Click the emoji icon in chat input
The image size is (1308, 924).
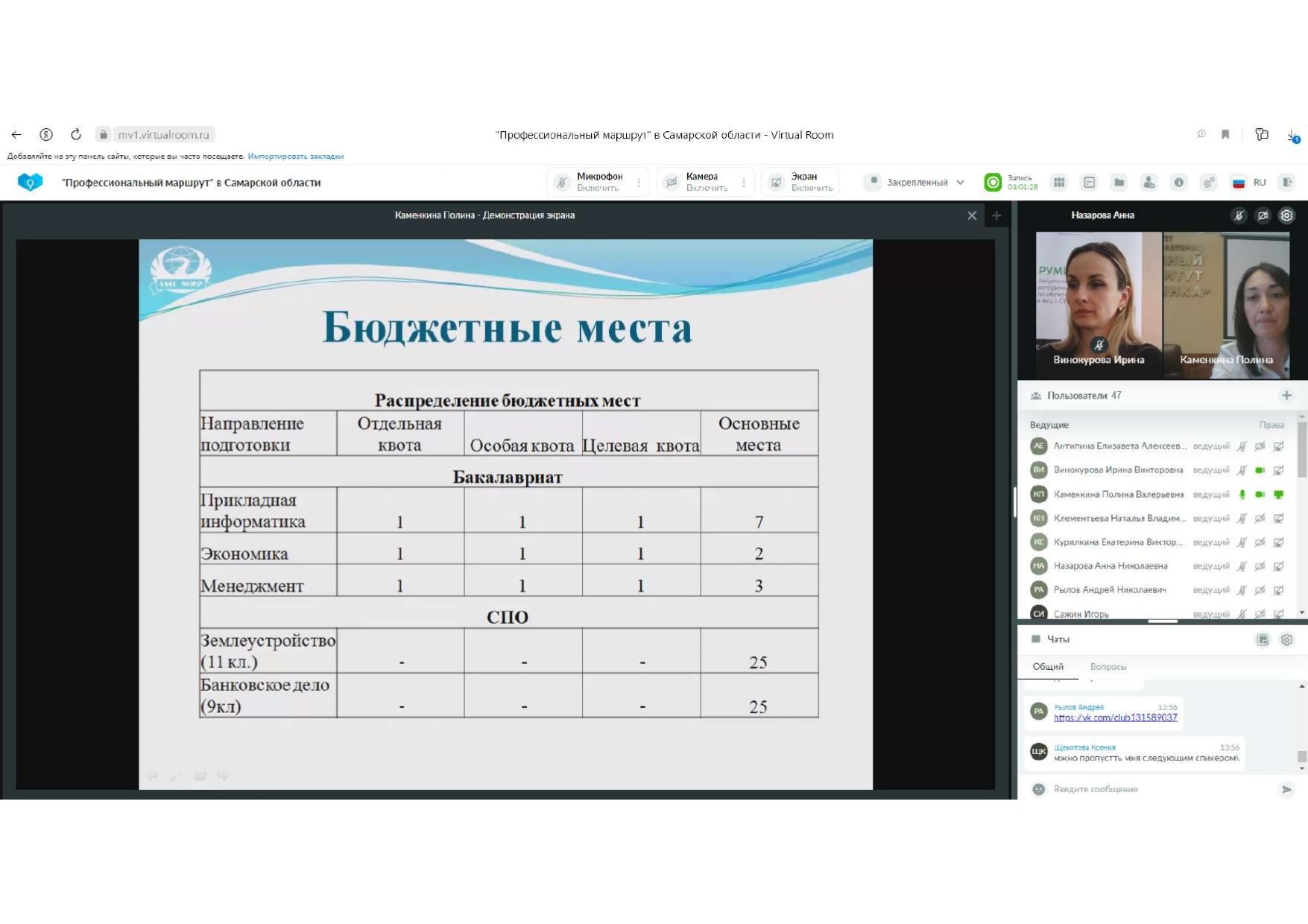pos(1038,789)
